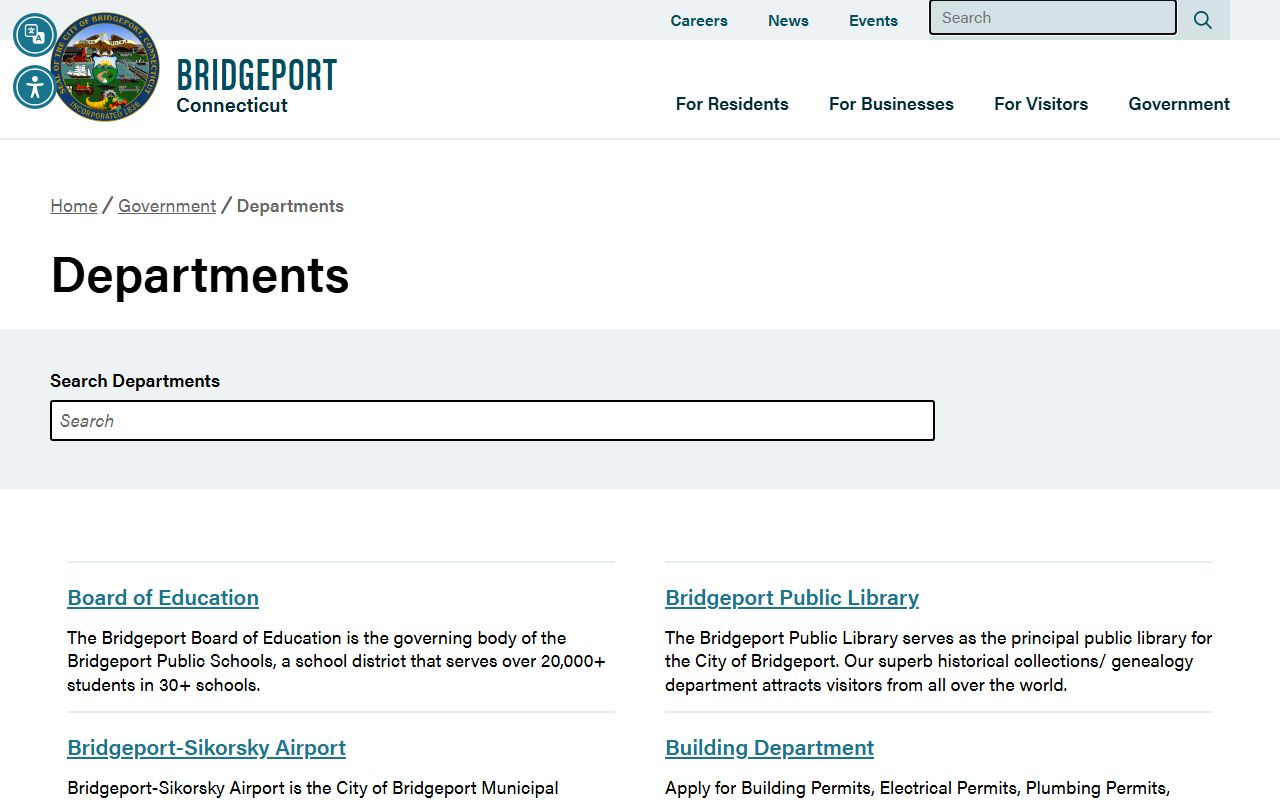The height and width of the screenshot is (800, 1280).
Task: Open the For Residents menu
Action: click(732, 104)
